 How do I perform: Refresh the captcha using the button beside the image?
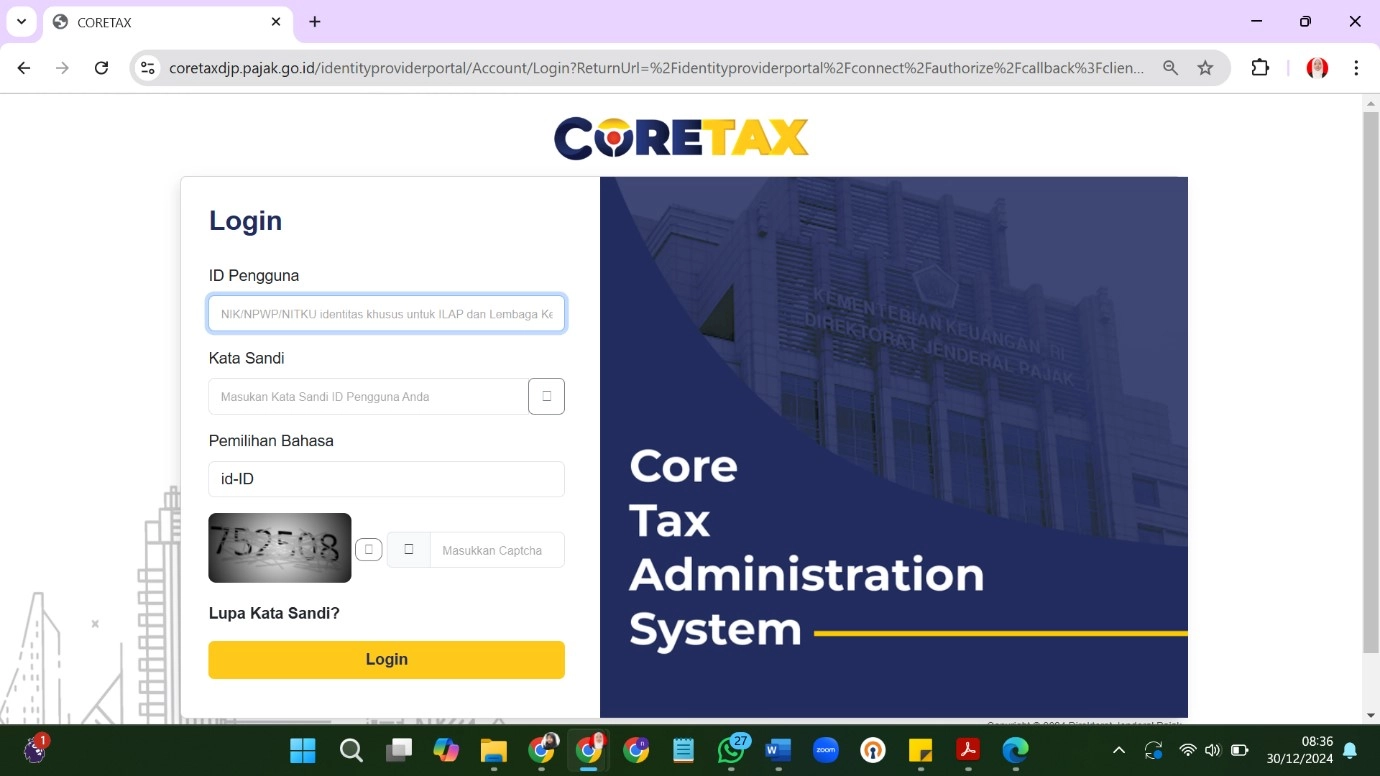(x=368, y=549)
